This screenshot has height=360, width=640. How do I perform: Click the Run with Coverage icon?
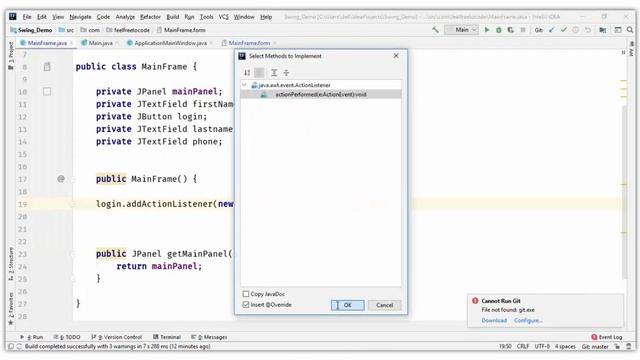point(510,30)
